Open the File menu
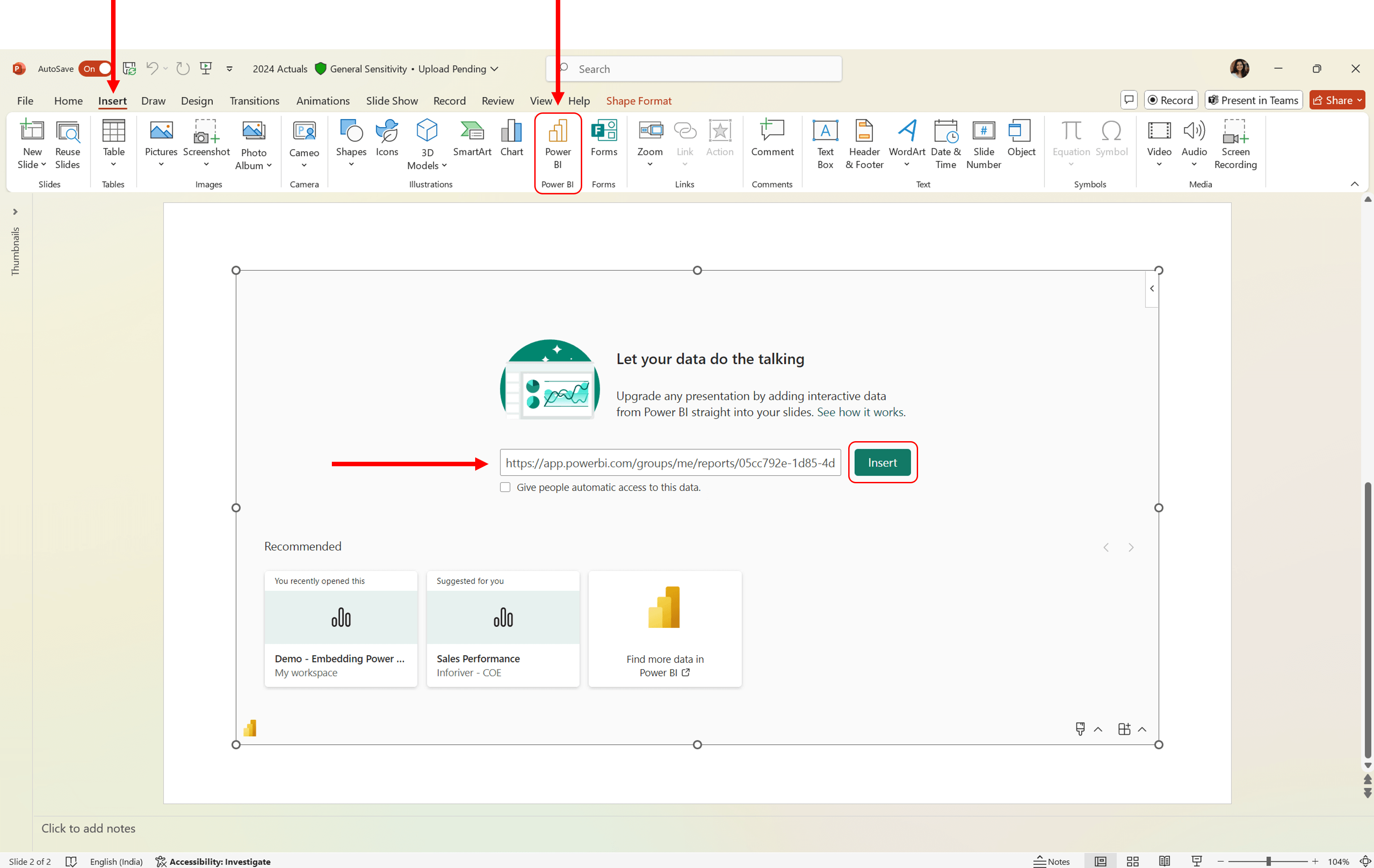The height and width of the screenshot is (868, 1374). pyautogui.click(x=25, y=100)
